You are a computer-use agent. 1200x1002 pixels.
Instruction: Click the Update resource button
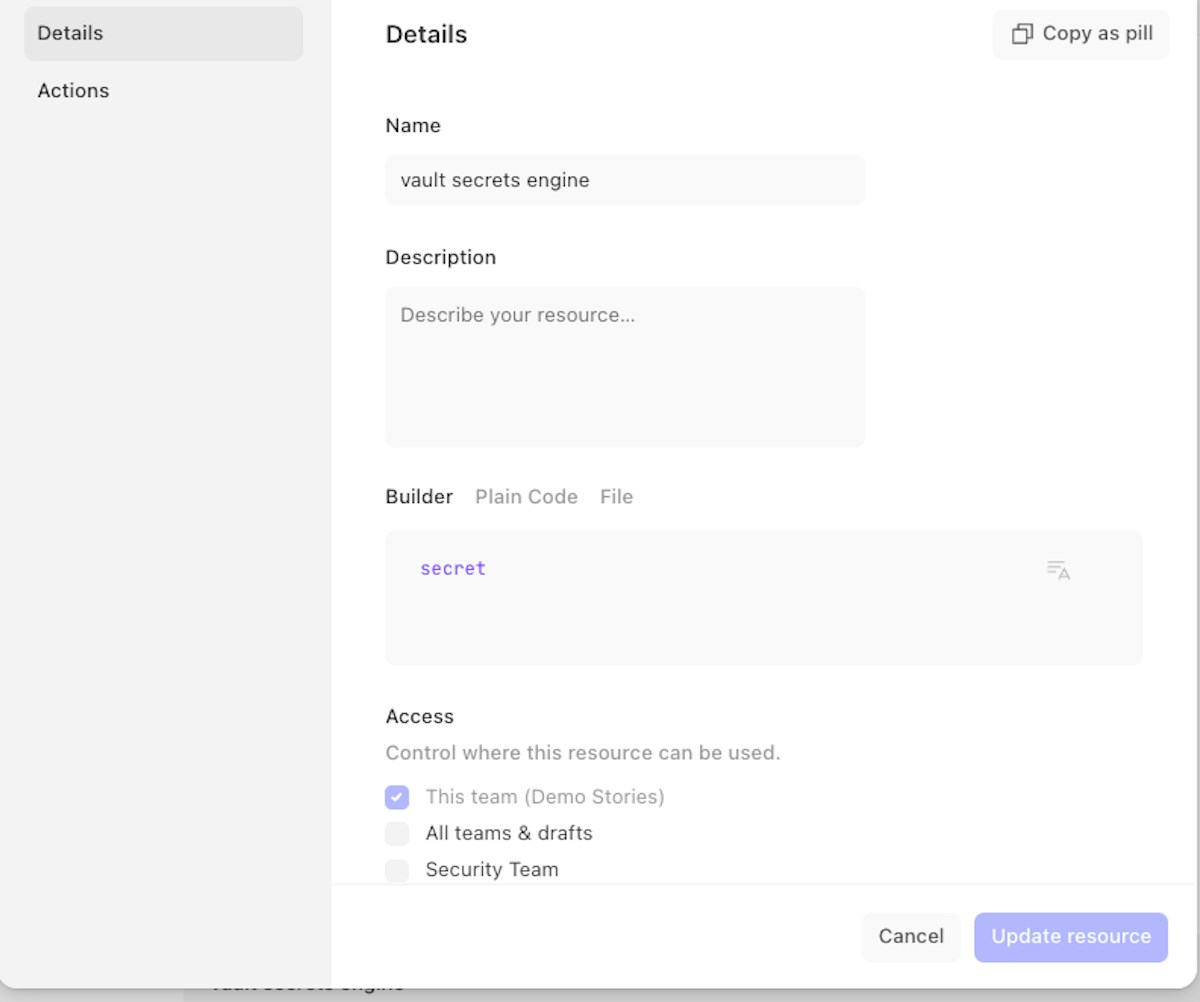(x=1070, y=937)
